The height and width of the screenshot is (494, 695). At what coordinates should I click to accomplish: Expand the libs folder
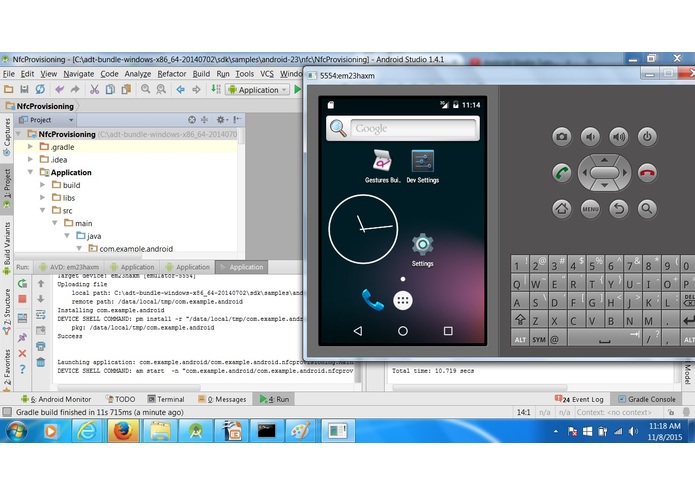[x=43, y=198]
